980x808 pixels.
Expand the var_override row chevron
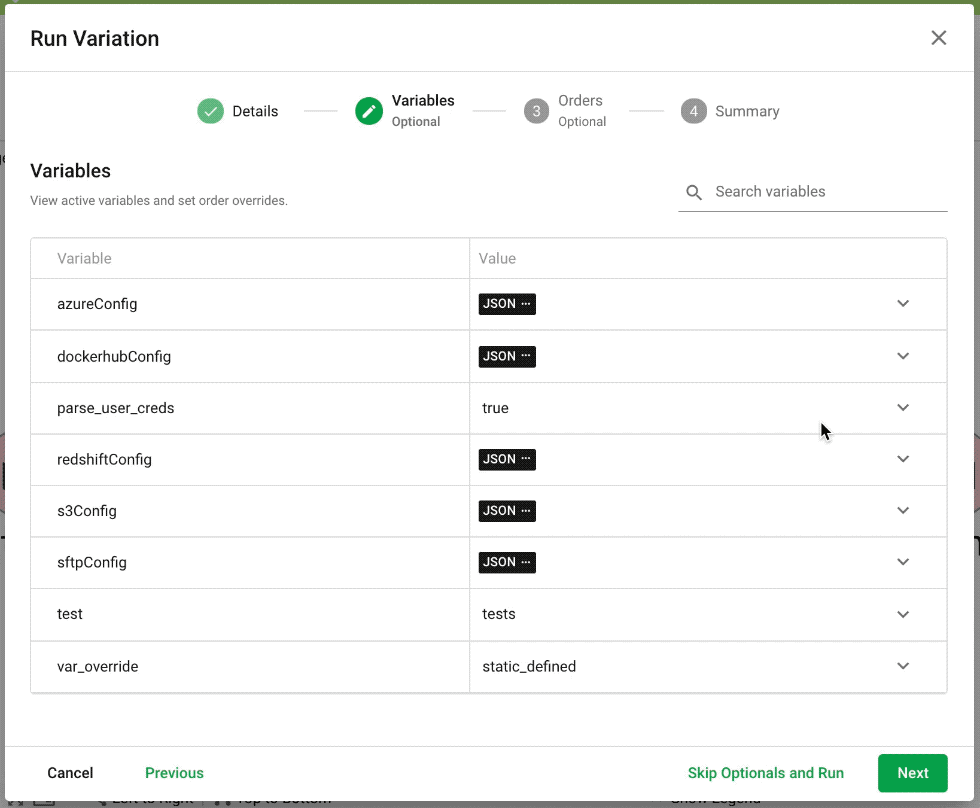pyautogui.click(x=903, y=666)
